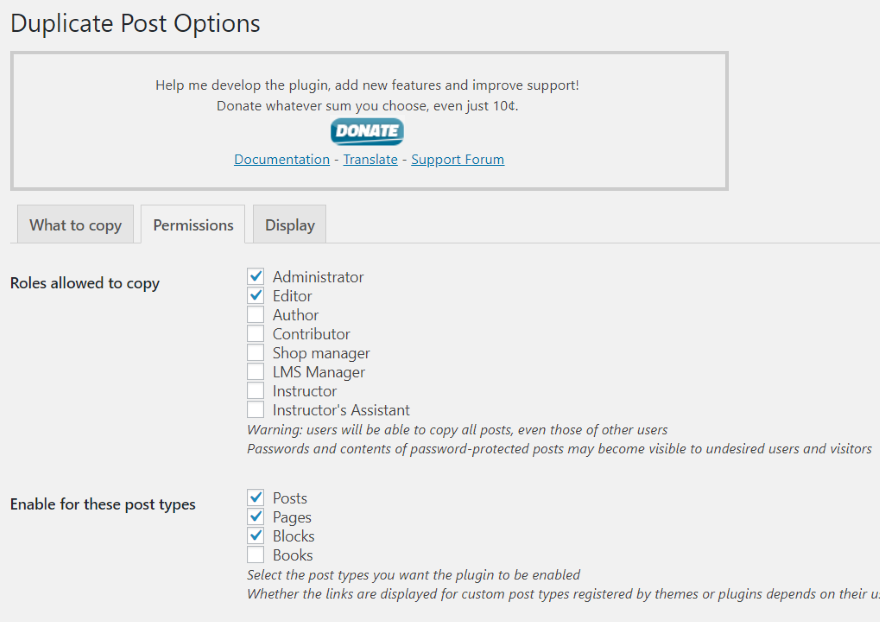Disable the Pages post type

pyautogui.click(x=256, y=517)
